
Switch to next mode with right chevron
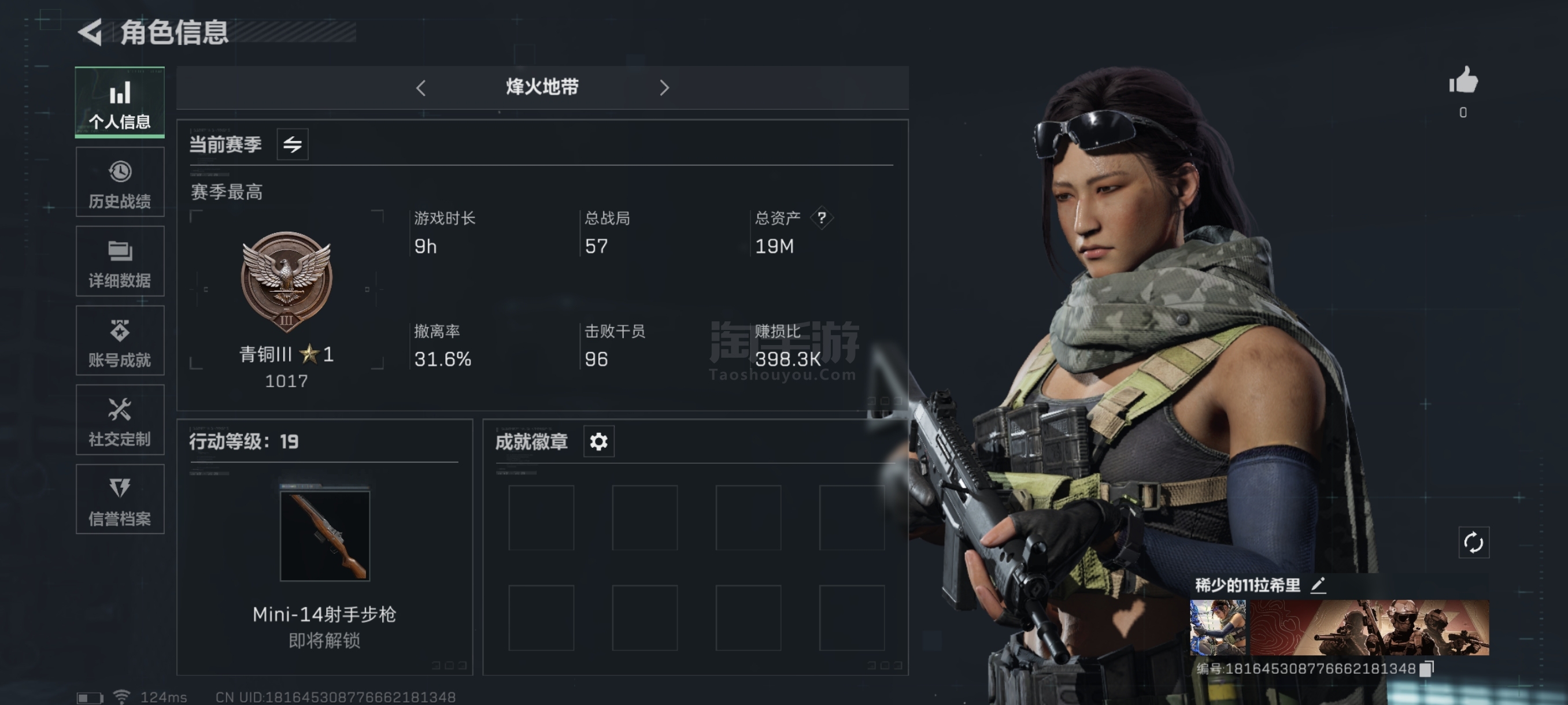(x=664, y=88)
